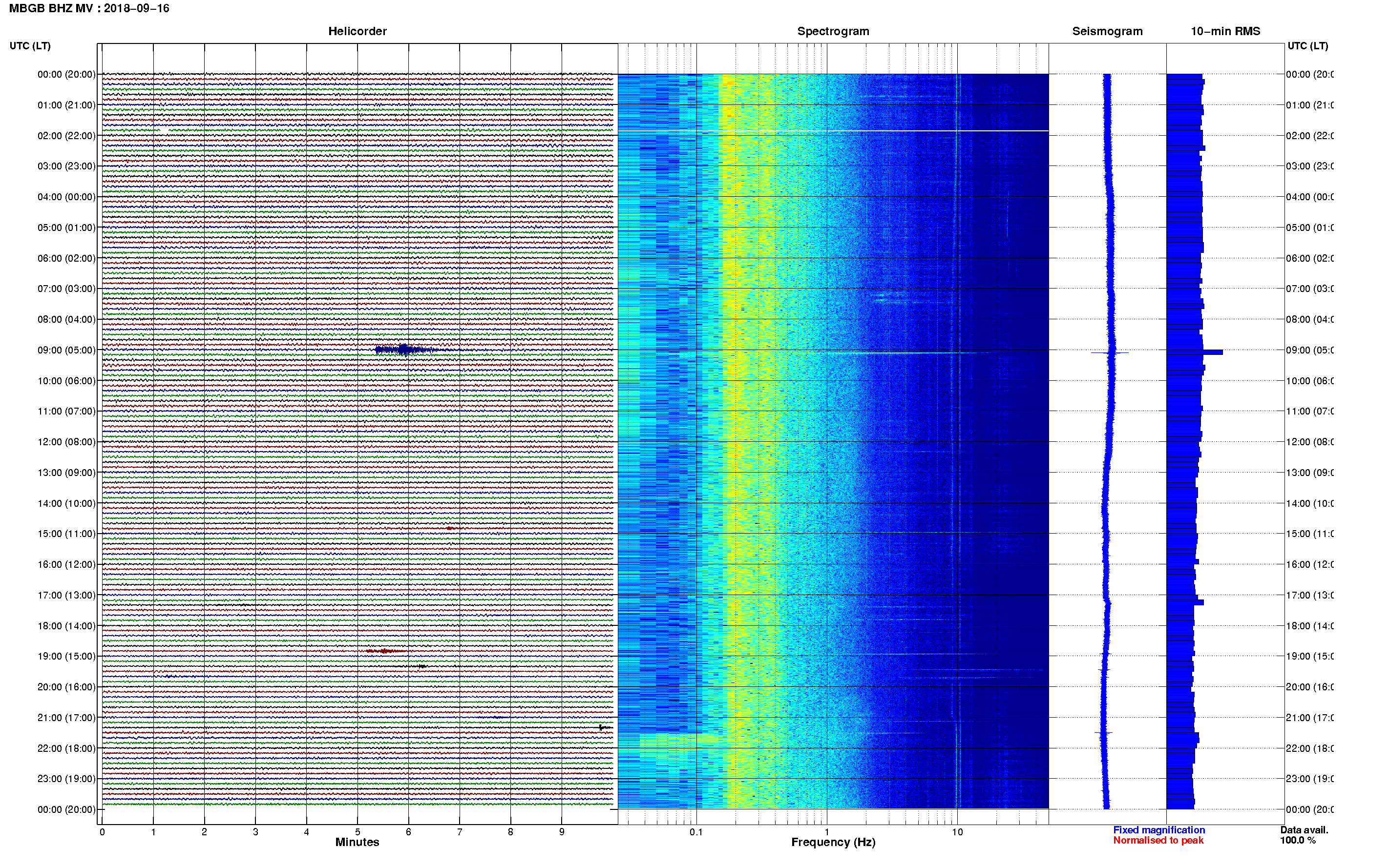The height and width of the screenshot is (868, 1389).
Task: Click the left time label '23:00 (19:00)'
Action: coord(66,779)
